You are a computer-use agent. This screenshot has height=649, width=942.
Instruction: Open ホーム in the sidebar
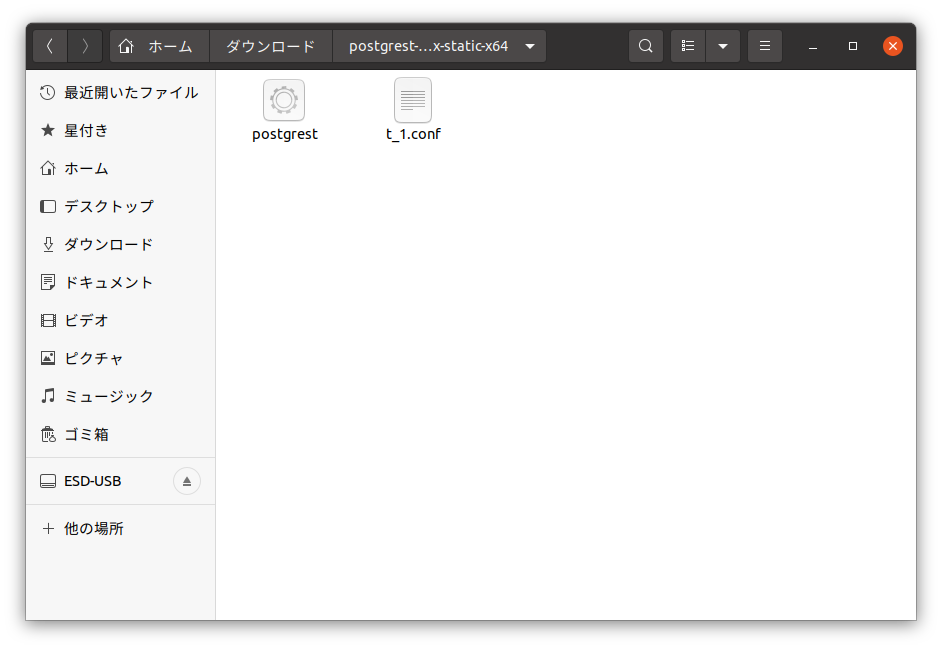tap(120, 168)
